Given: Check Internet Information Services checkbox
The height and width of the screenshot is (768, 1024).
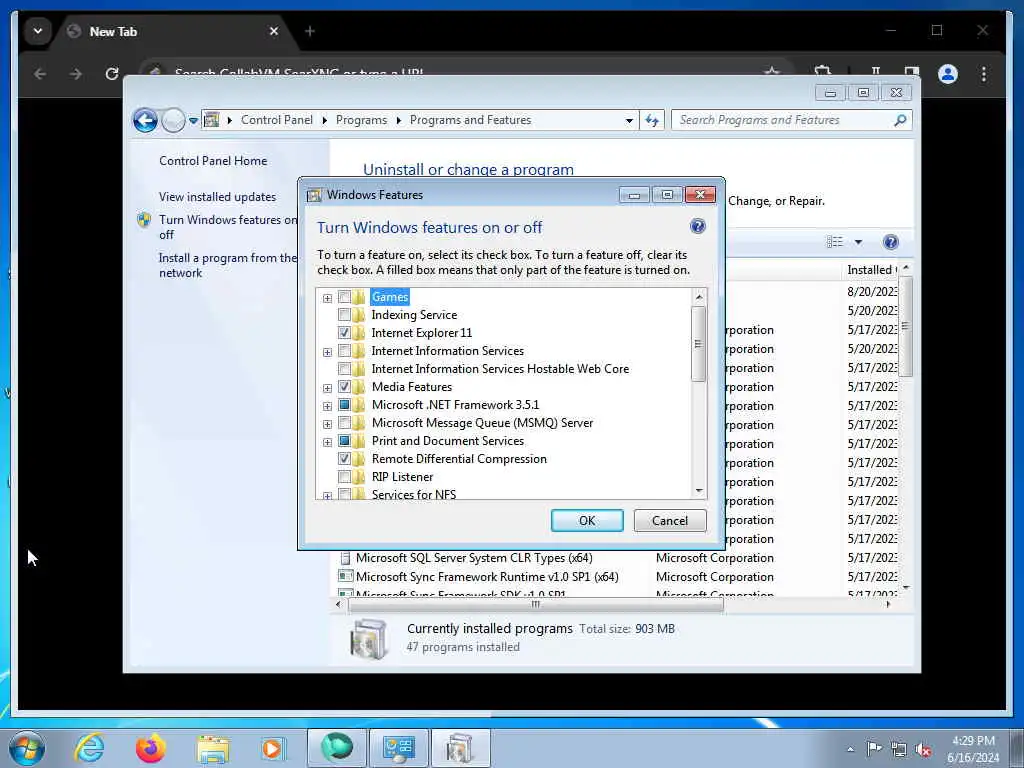Looking at the screenshot, I should point(344,351).
